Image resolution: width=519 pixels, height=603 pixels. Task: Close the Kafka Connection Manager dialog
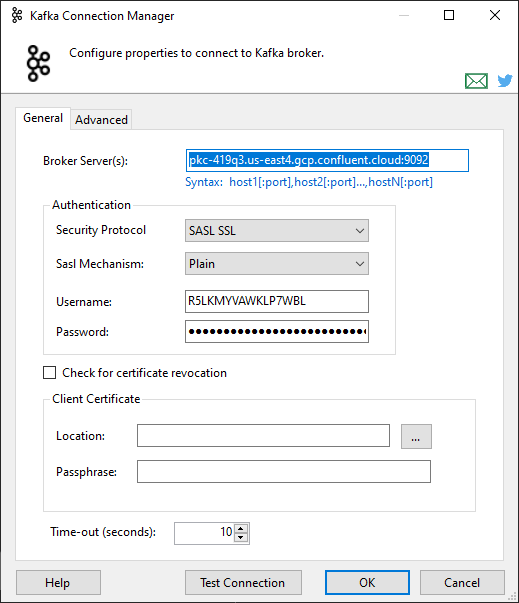(x=495, y=15)
